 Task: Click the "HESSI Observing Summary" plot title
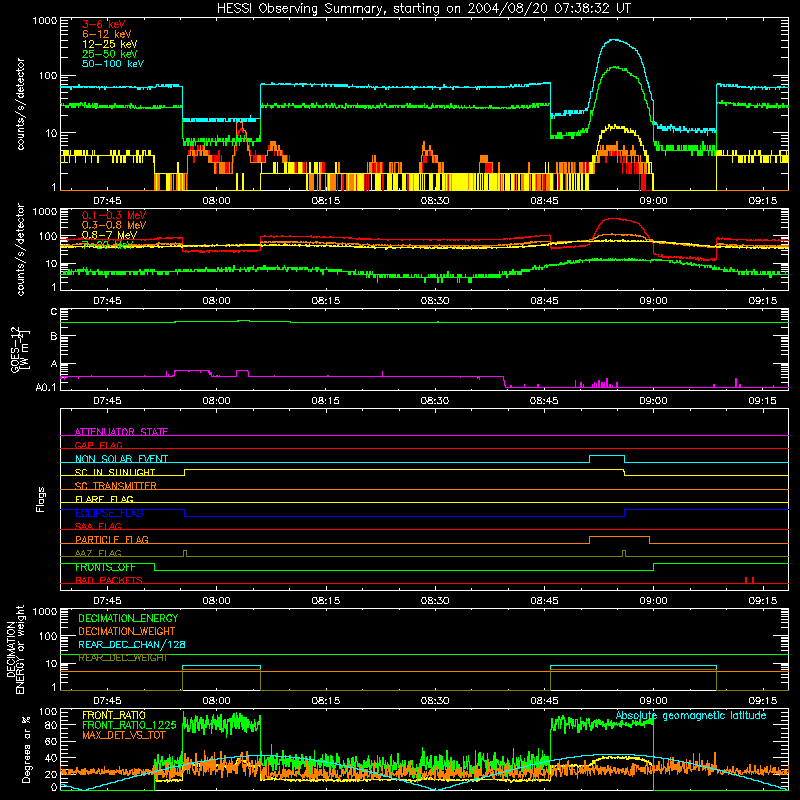click(424, 9)
